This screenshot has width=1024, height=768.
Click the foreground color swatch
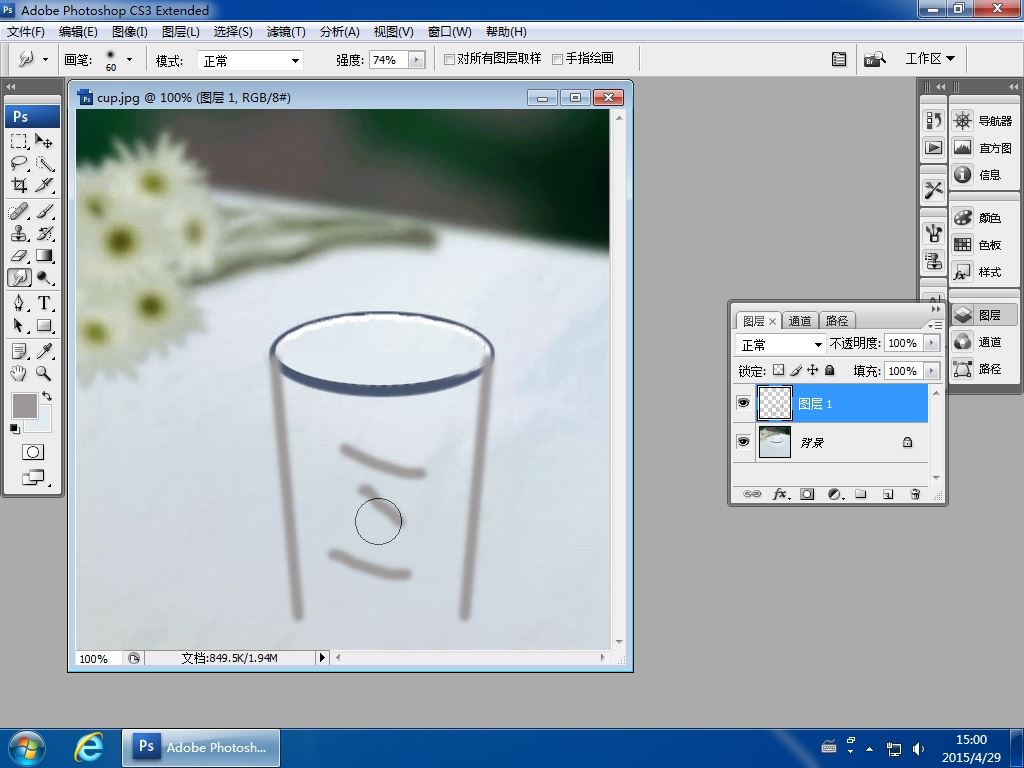tap(23, 405)
